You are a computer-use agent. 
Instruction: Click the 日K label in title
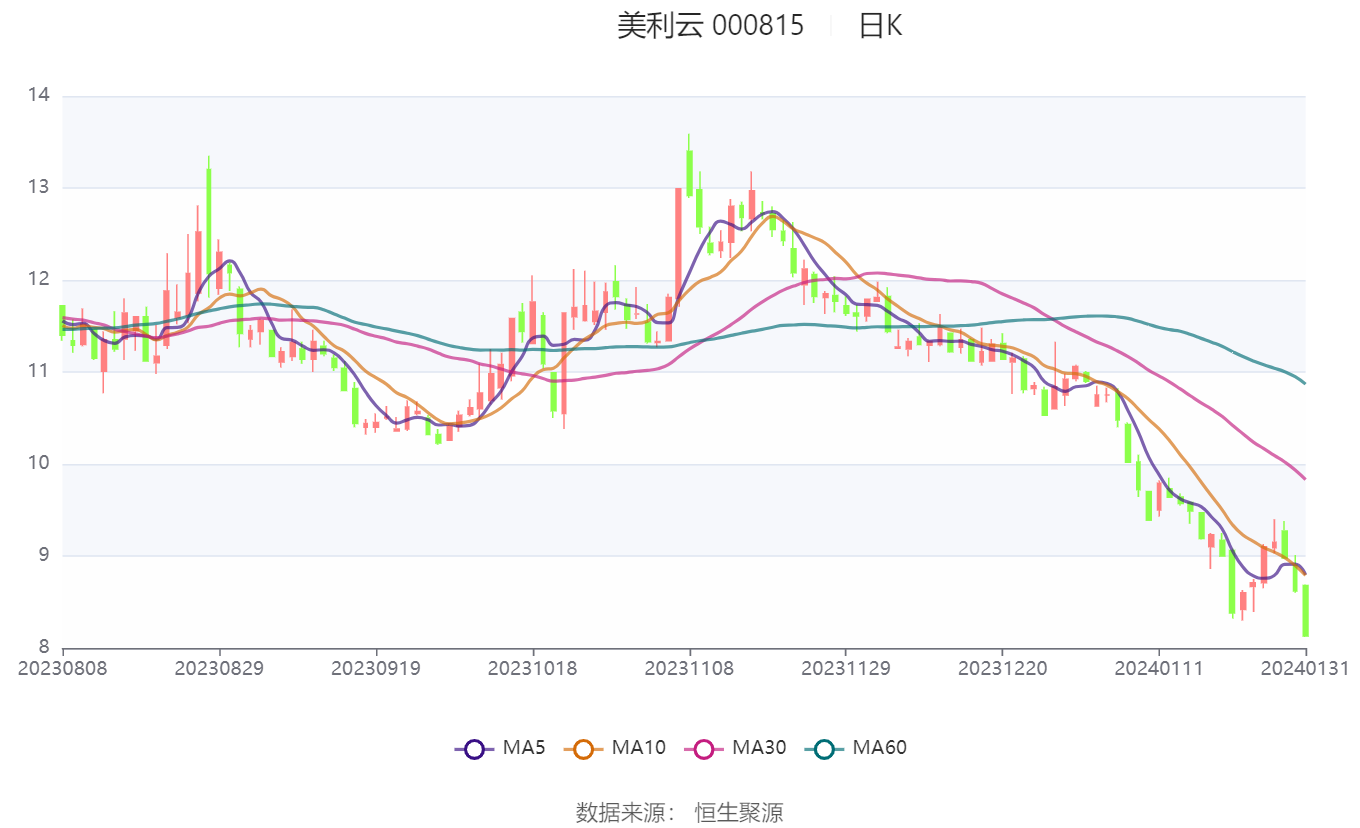click(880, 26)
